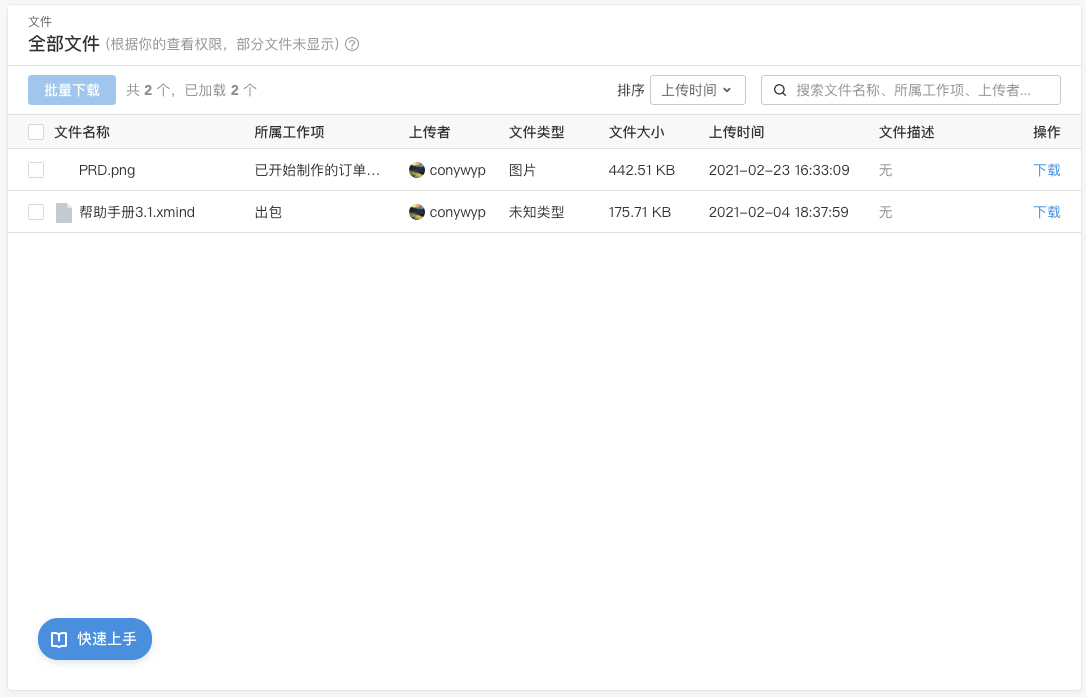
Task: Click the help question-mark icon beside 全部文件
Action: click(x=352, y=44)
